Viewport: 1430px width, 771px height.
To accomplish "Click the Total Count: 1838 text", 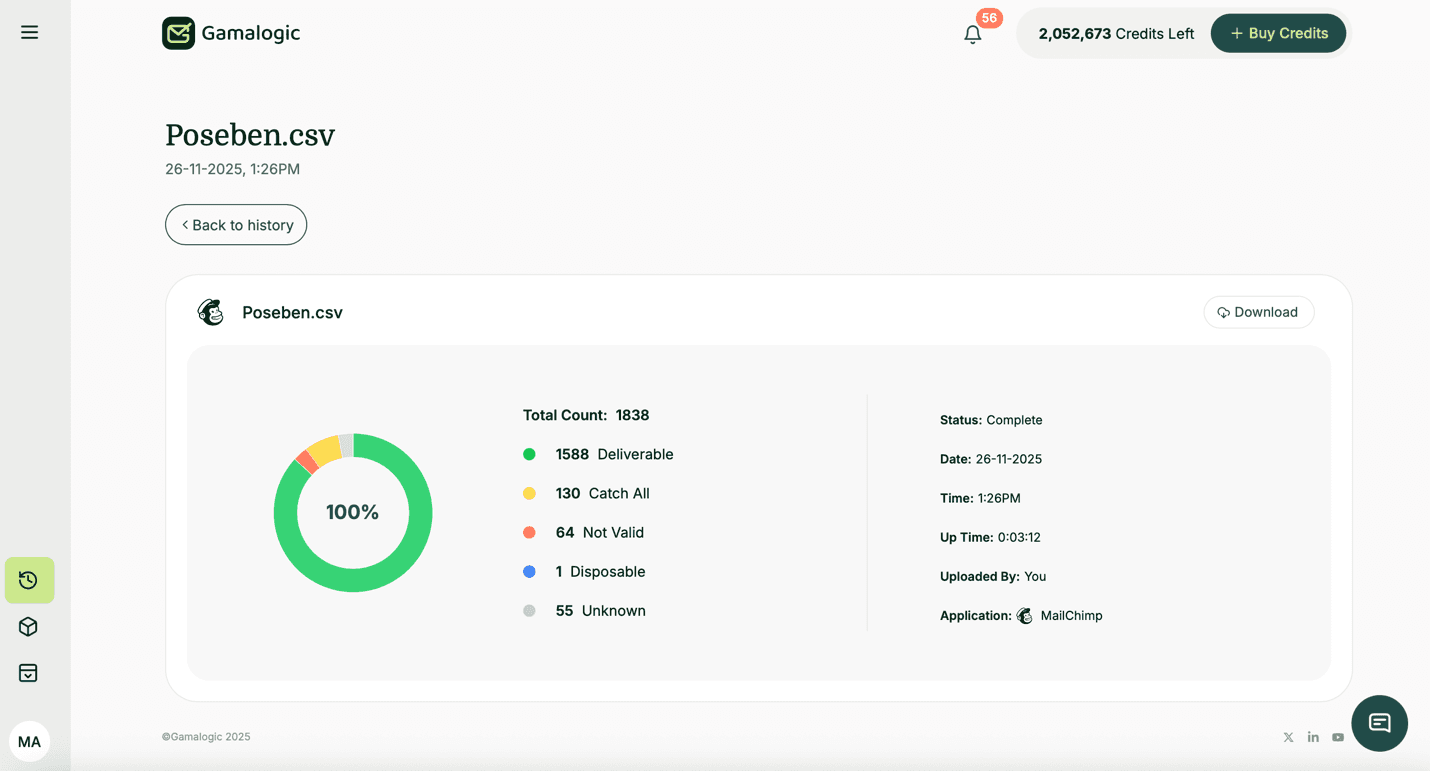I will click(x=586, y=415).
